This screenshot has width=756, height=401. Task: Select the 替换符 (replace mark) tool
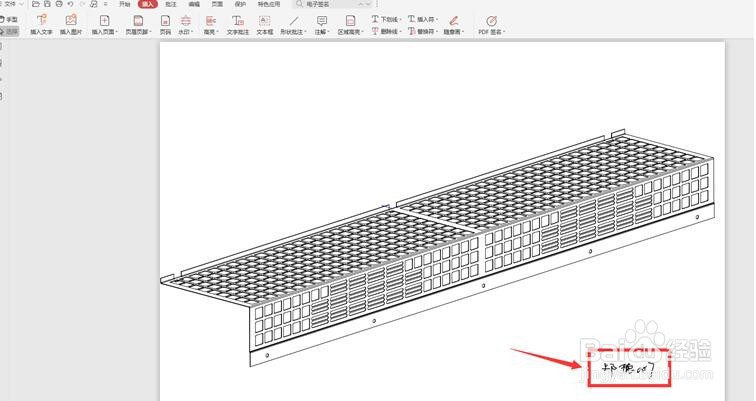coord(422,31)
